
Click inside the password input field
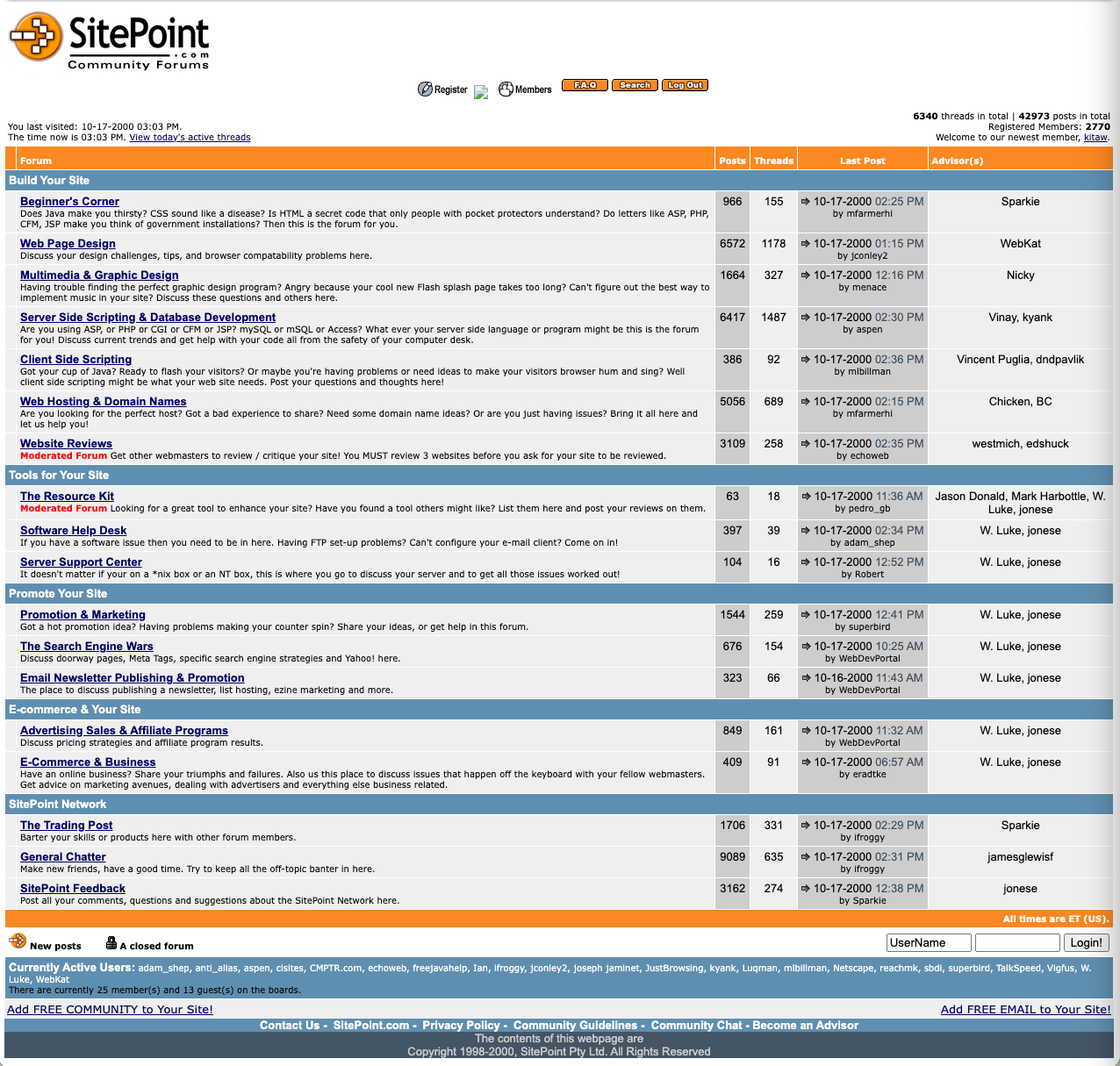tap(1017, 942)
